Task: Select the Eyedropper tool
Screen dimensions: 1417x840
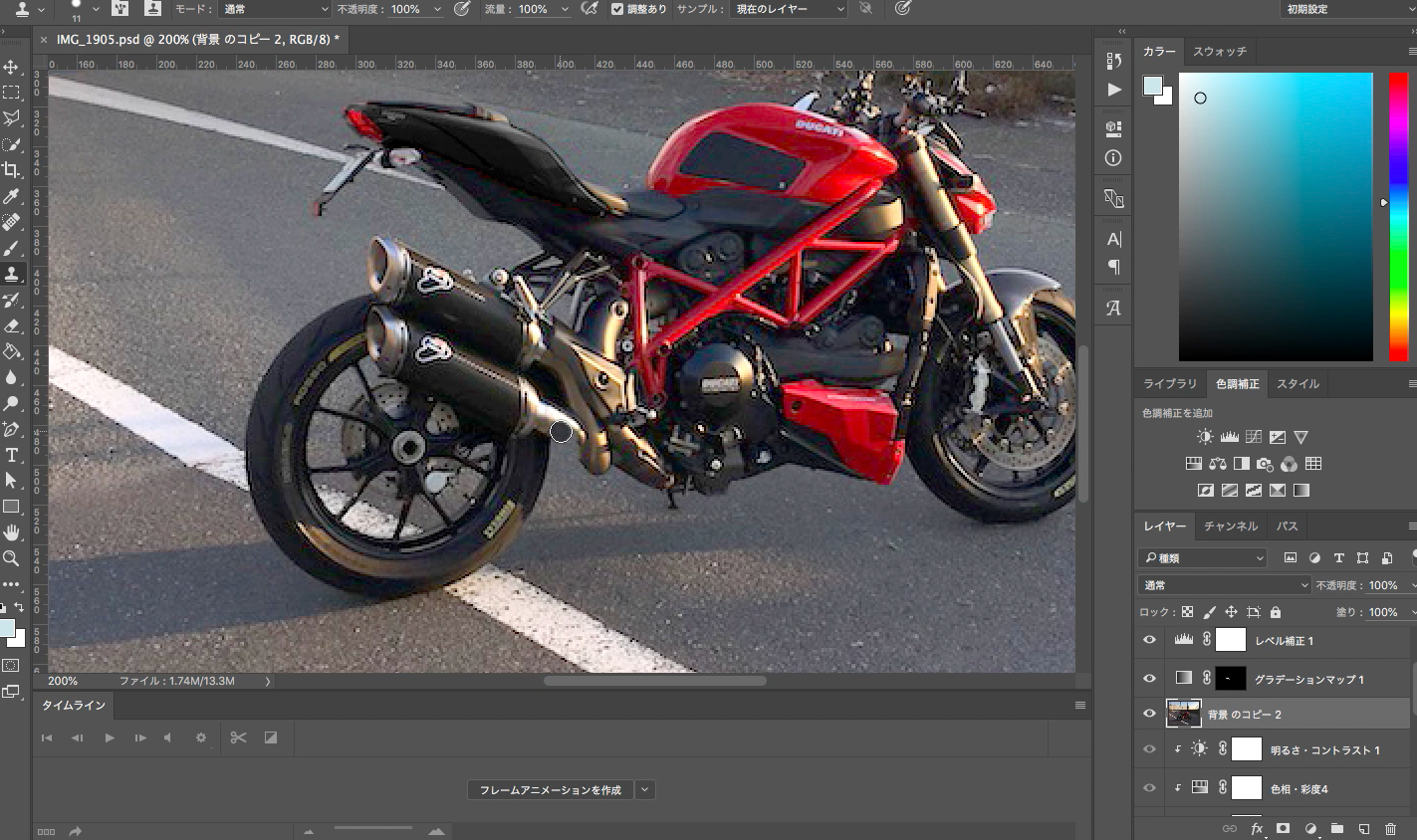Action: (12, 196)
